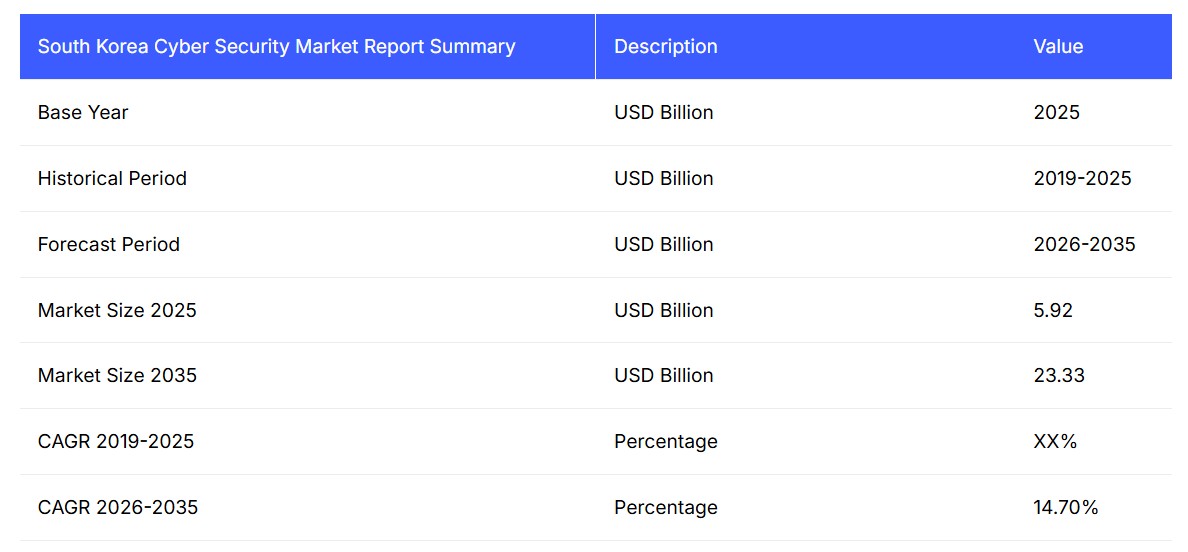This screenshot has height=552, width=1188.
Task: Click the 5.92 market size value
Action: point(1052,311)
